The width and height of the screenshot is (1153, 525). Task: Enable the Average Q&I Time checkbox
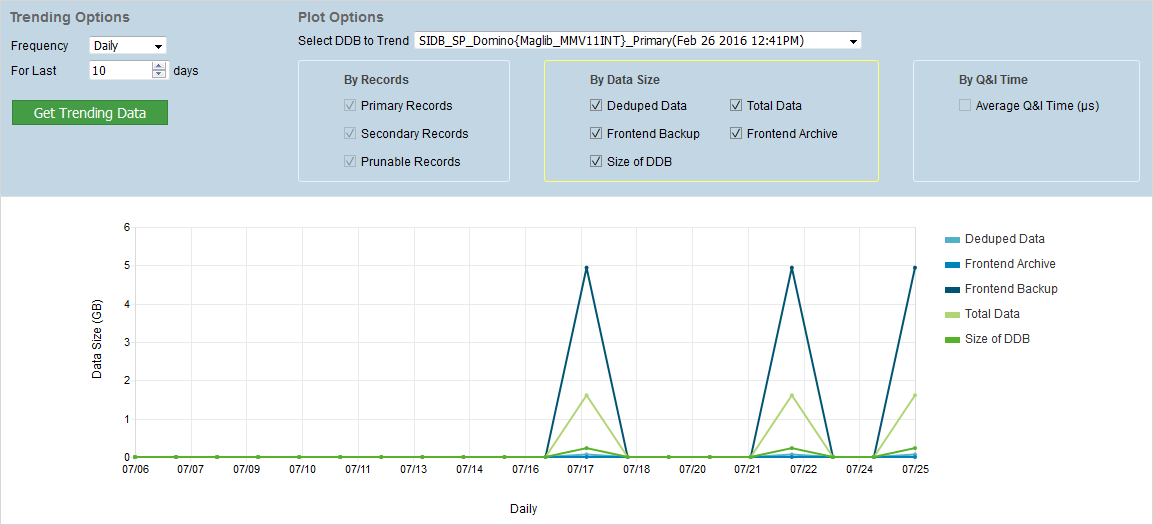pyautogui.click(x=965, y=106)
